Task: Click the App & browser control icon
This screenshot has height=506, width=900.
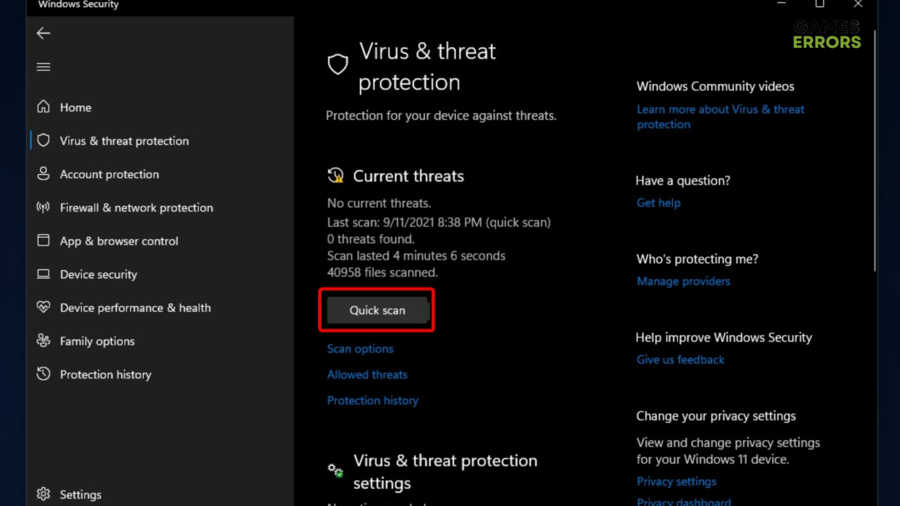Action: (43, 241)
